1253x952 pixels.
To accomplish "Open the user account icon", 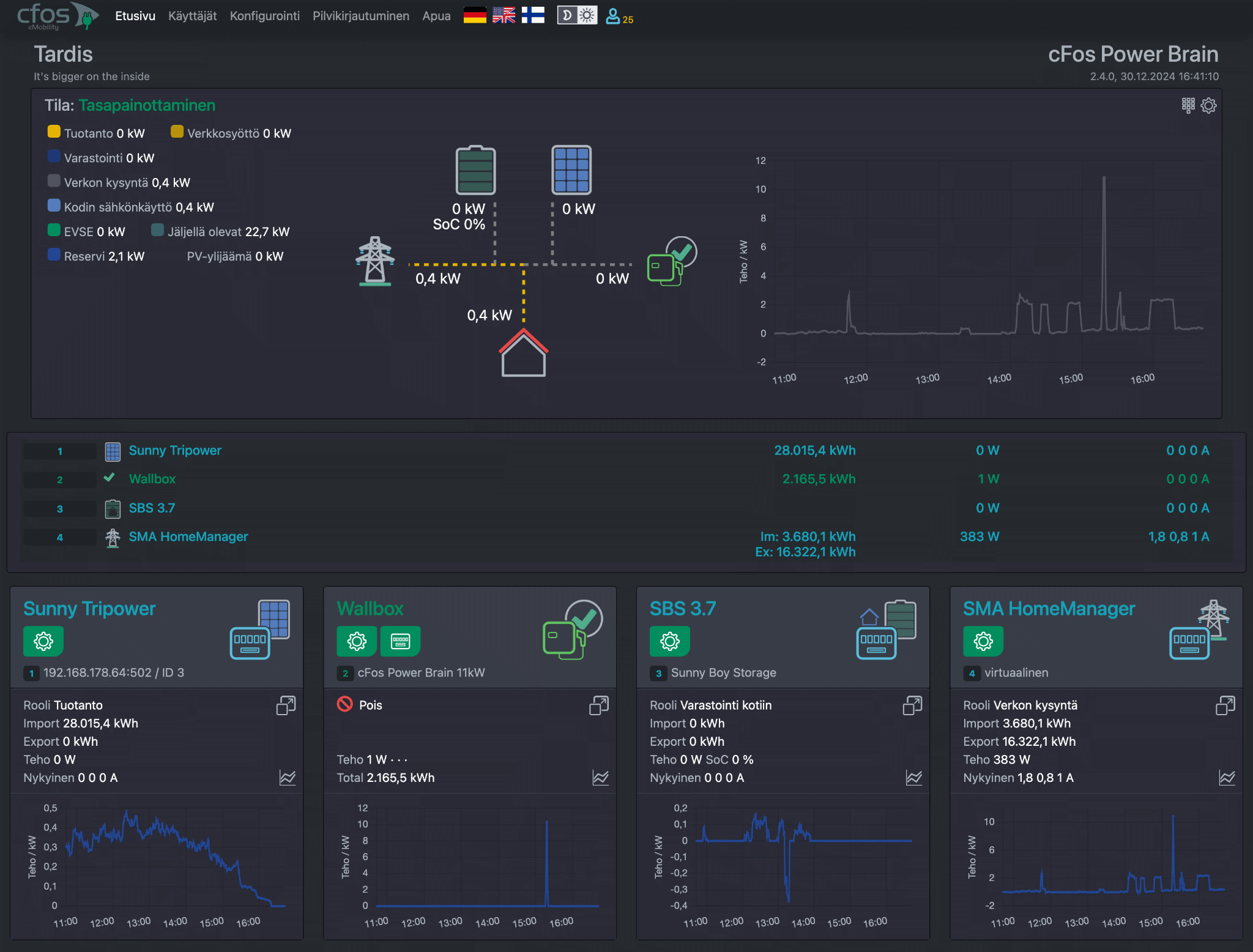I will point(613,16).
